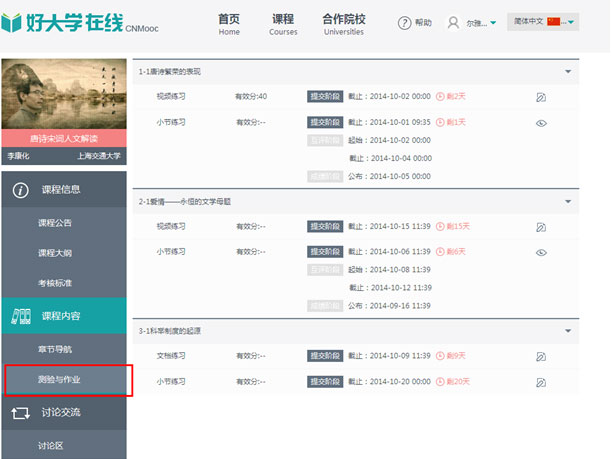The height and width of the screenshot is (459, 611).
Task: Open the 简体中文 language dropdown
Action: click(543, 22)
